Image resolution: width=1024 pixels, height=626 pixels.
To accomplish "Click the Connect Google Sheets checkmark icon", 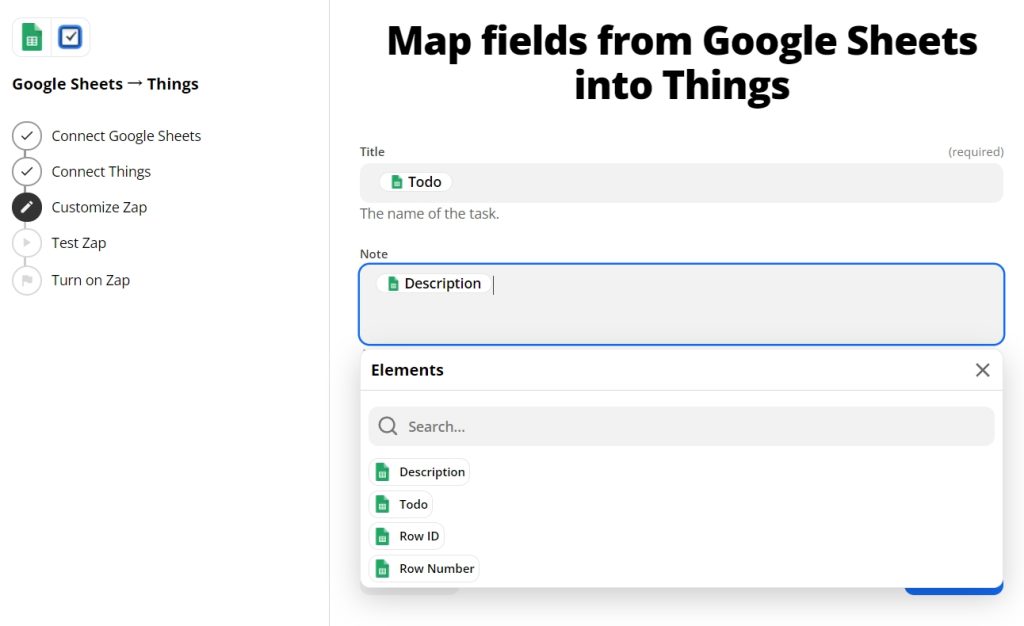I will [x=27, y=136].
